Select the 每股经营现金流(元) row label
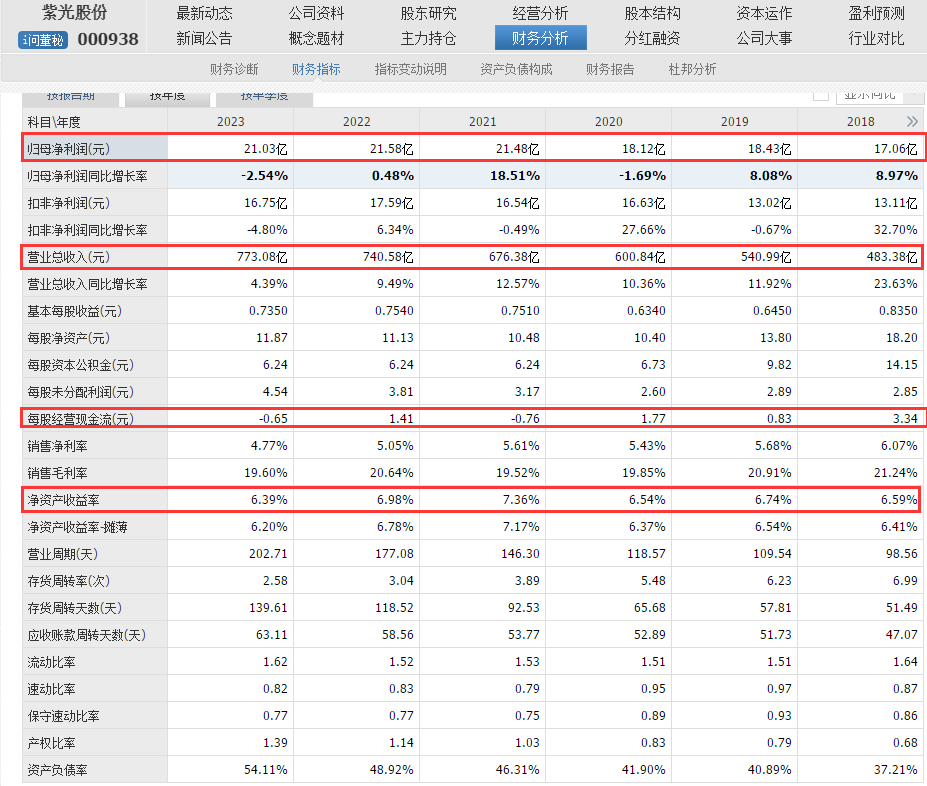927x786 pixels. click(80, 419)
